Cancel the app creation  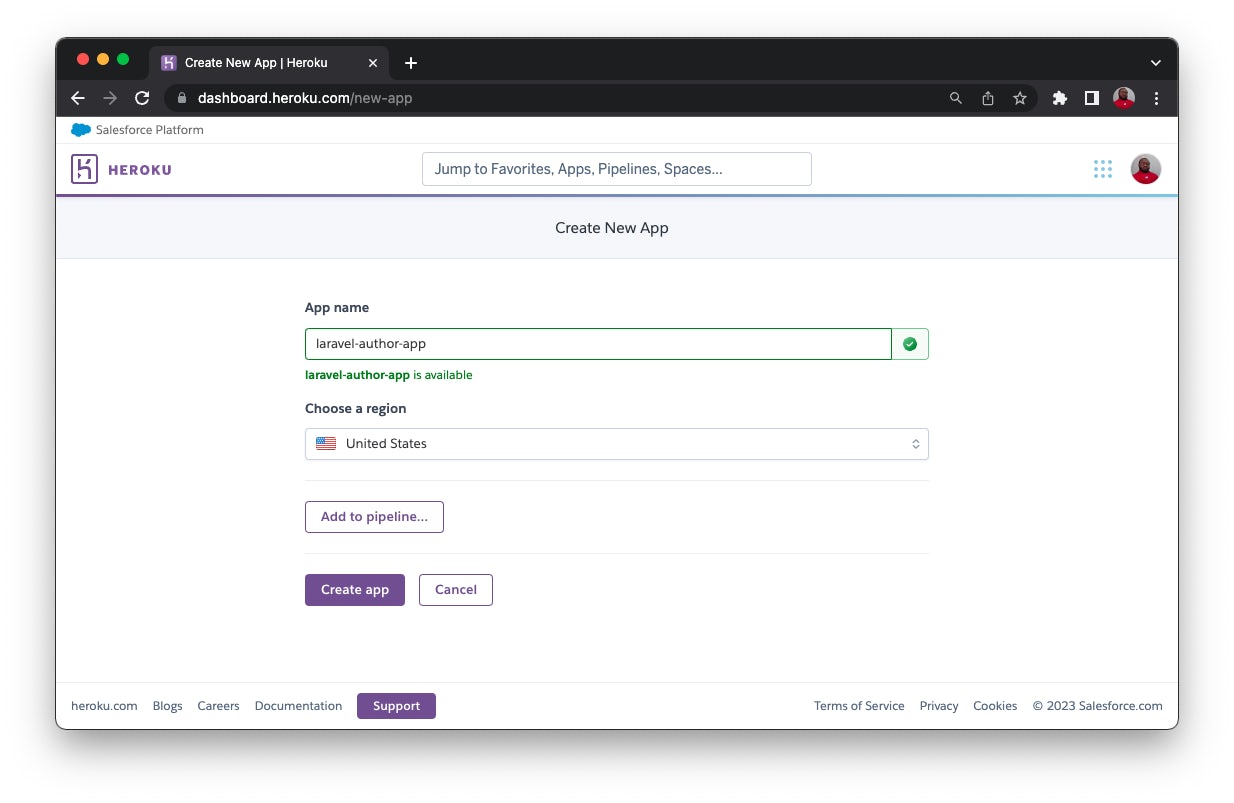coord(455,590)
